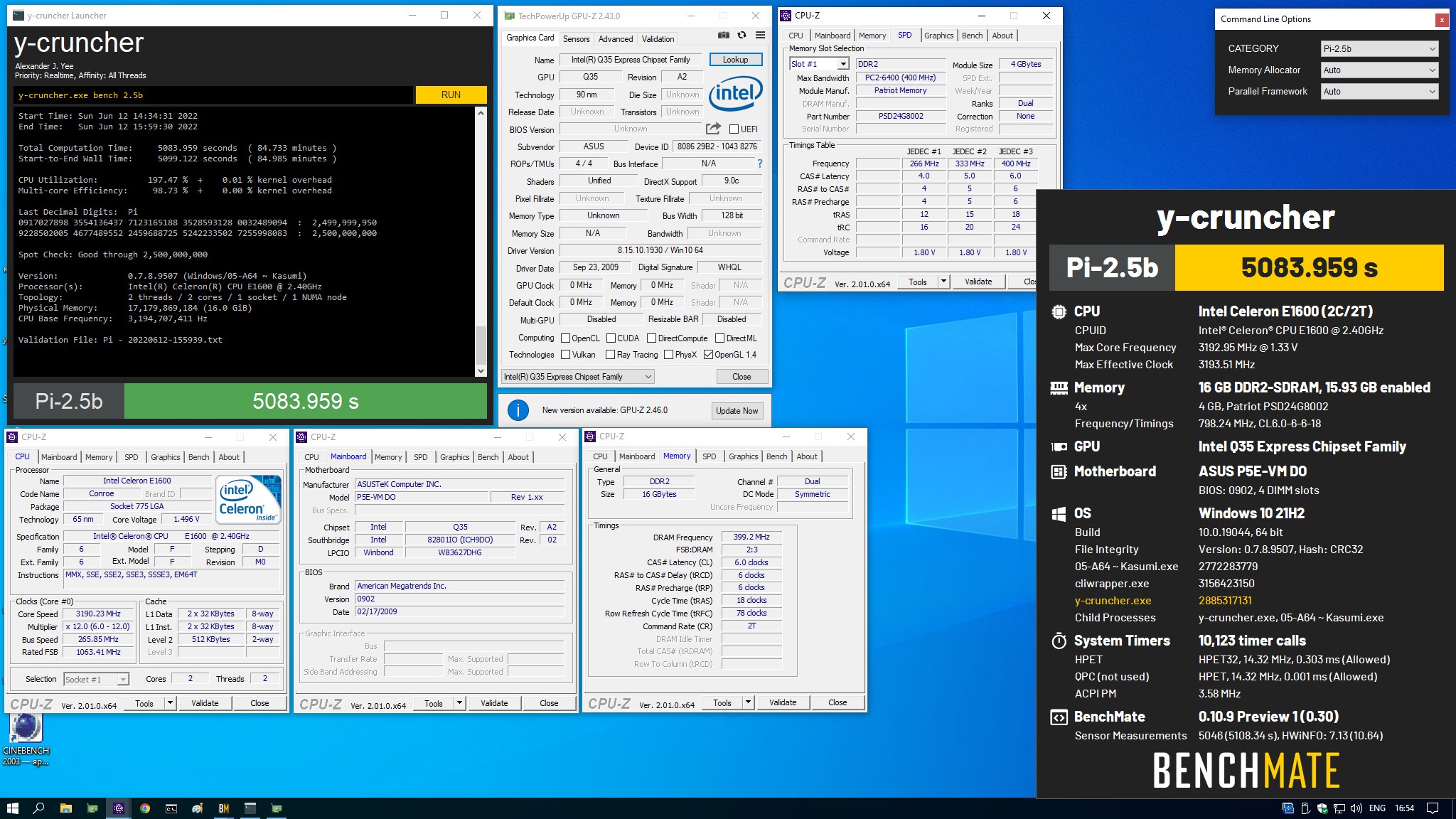Open the Slot #1 memory slot dropdown
This screenshot has width=1456, height=819.
click(x=819, y=64)
